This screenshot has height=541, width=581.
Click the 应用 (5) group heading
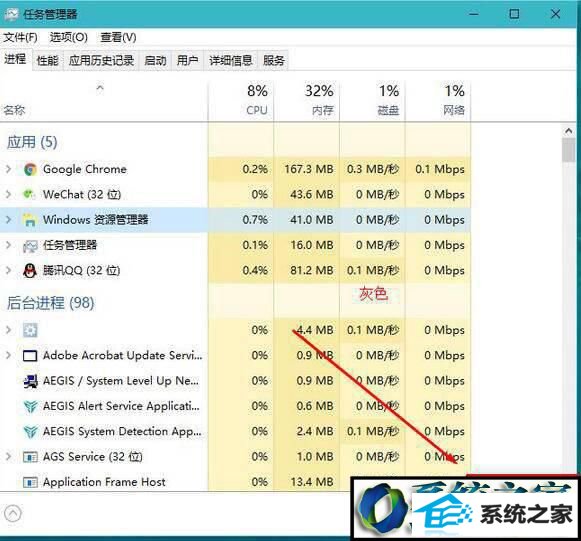(32, 142)
